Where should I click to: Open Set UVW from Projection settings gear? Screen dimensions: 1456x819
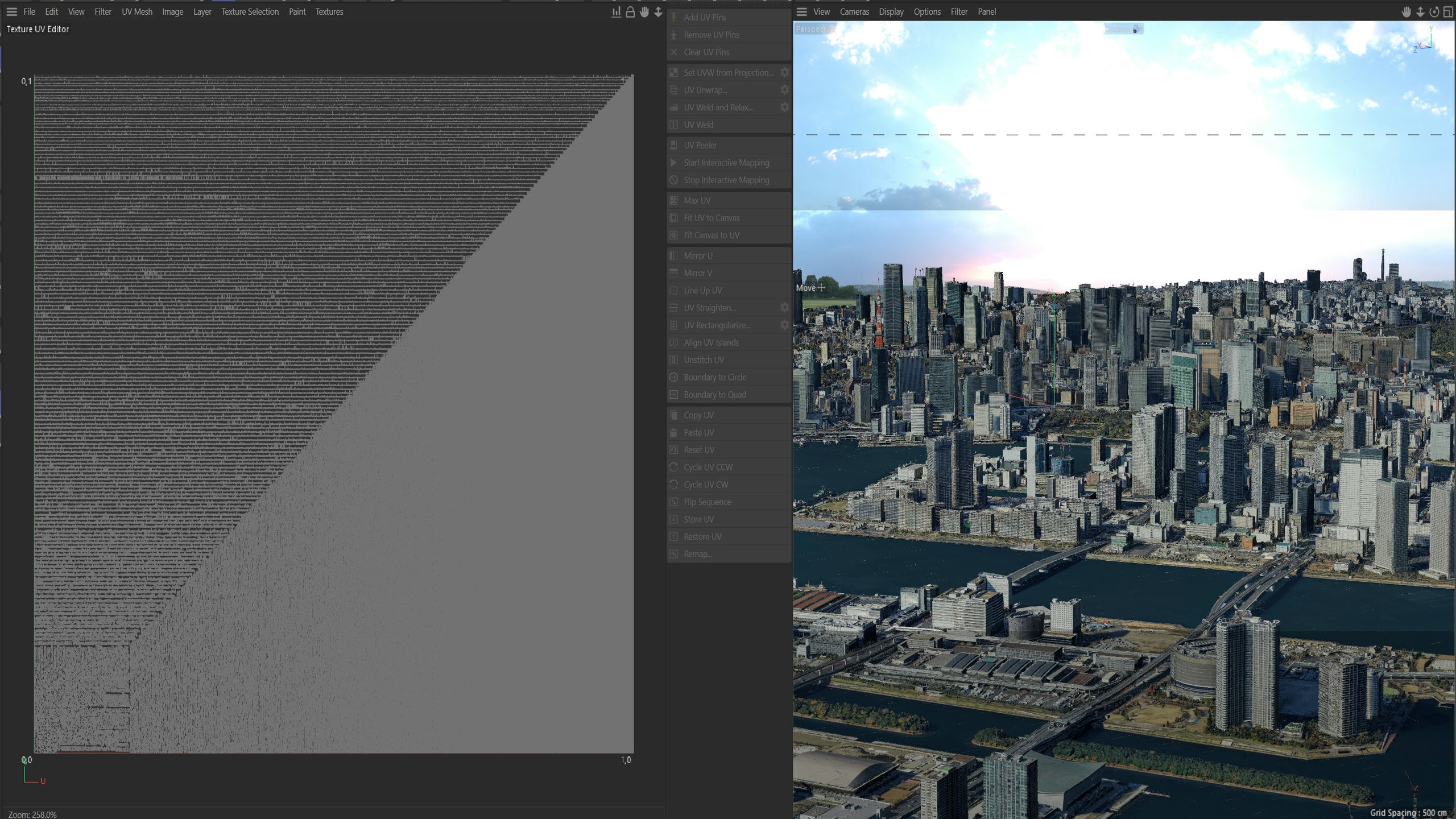coord(784,72)
